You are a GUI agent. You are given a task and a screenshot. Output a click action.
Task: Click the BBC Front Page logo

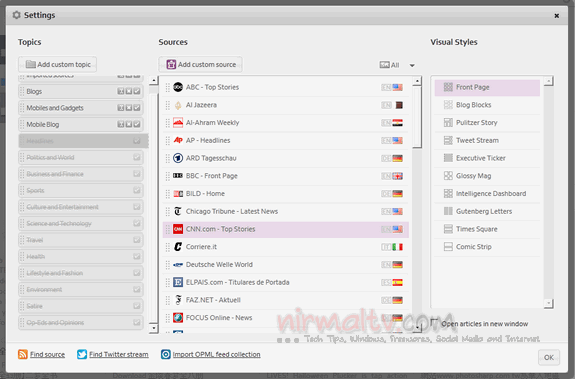point(178,176)
